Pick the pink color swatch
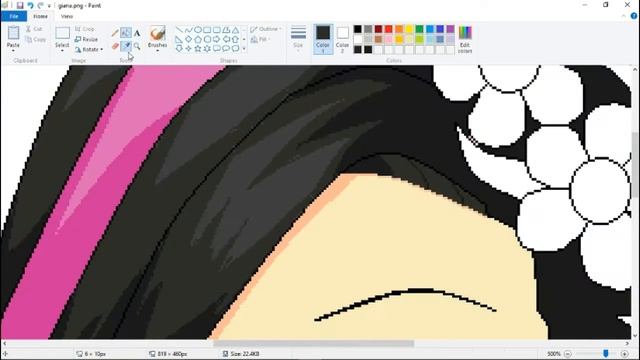This screenshot has height=360, width=640. [389, 39]
